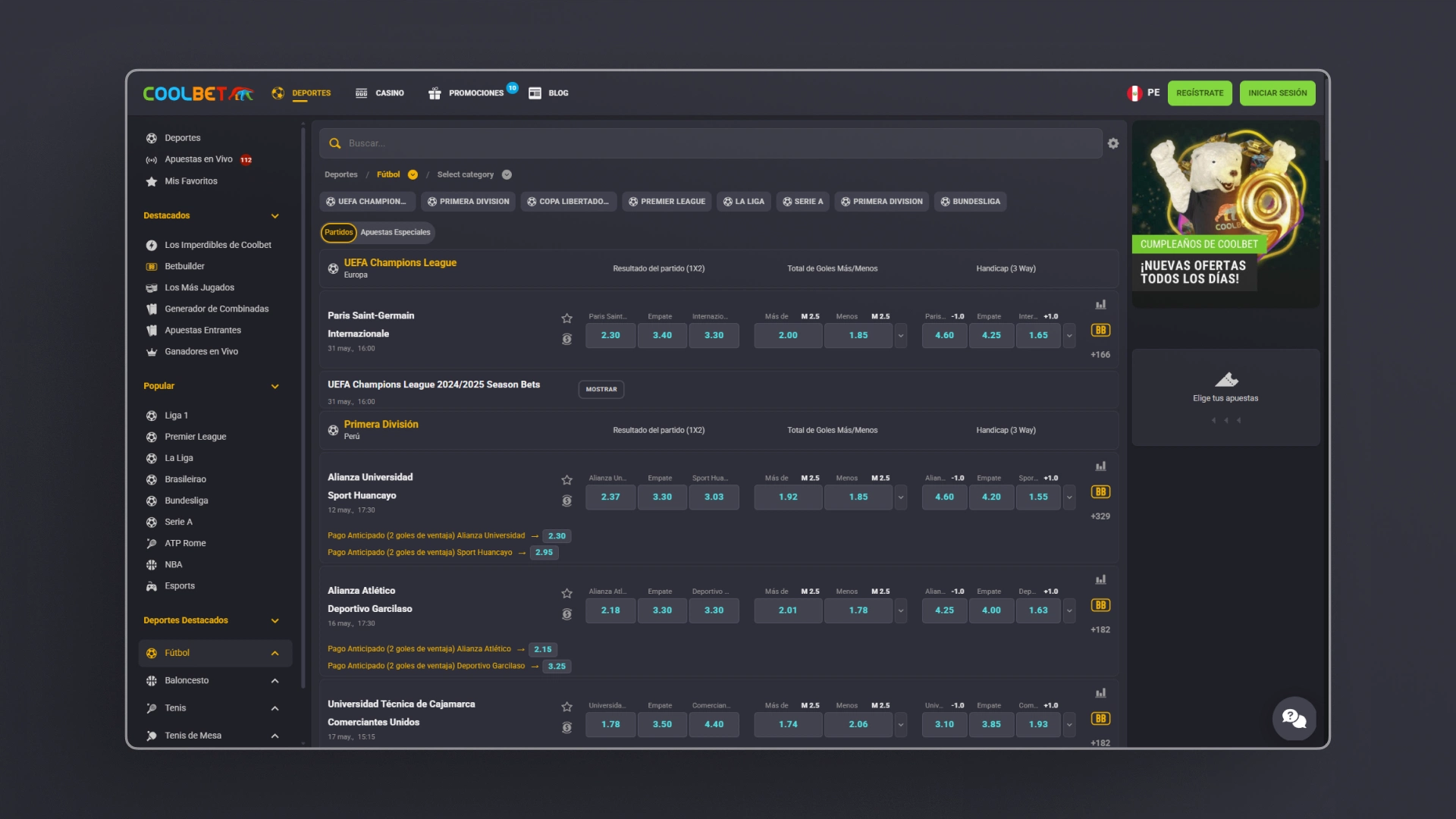Select Paris Saint-Germain win odds 2.30
The width and height of the screenshot is (1456, 819).
pyautogui.click(x=610, y=335)
